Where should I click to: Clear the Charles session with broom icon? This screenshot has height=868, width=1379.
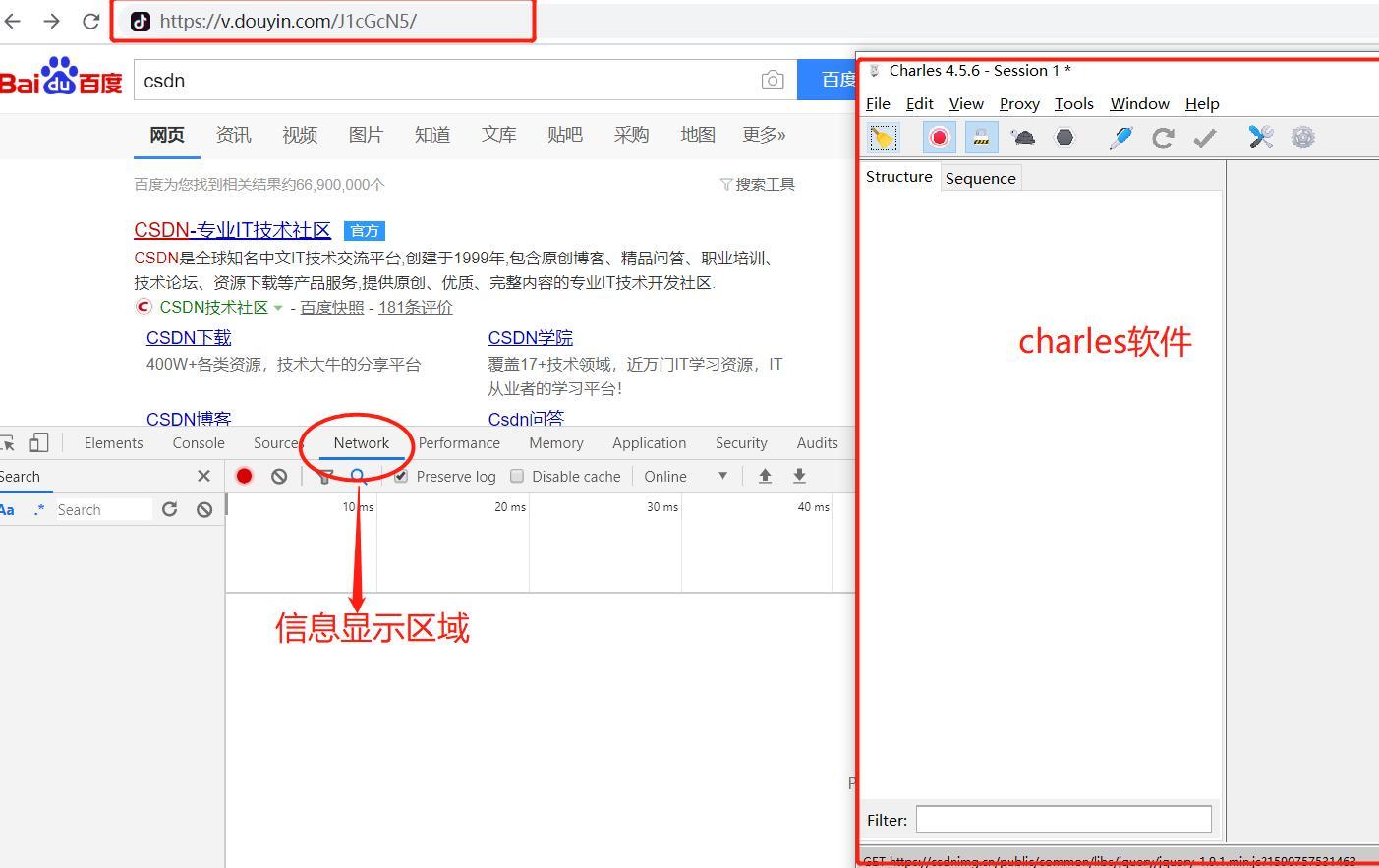(883, 138)
